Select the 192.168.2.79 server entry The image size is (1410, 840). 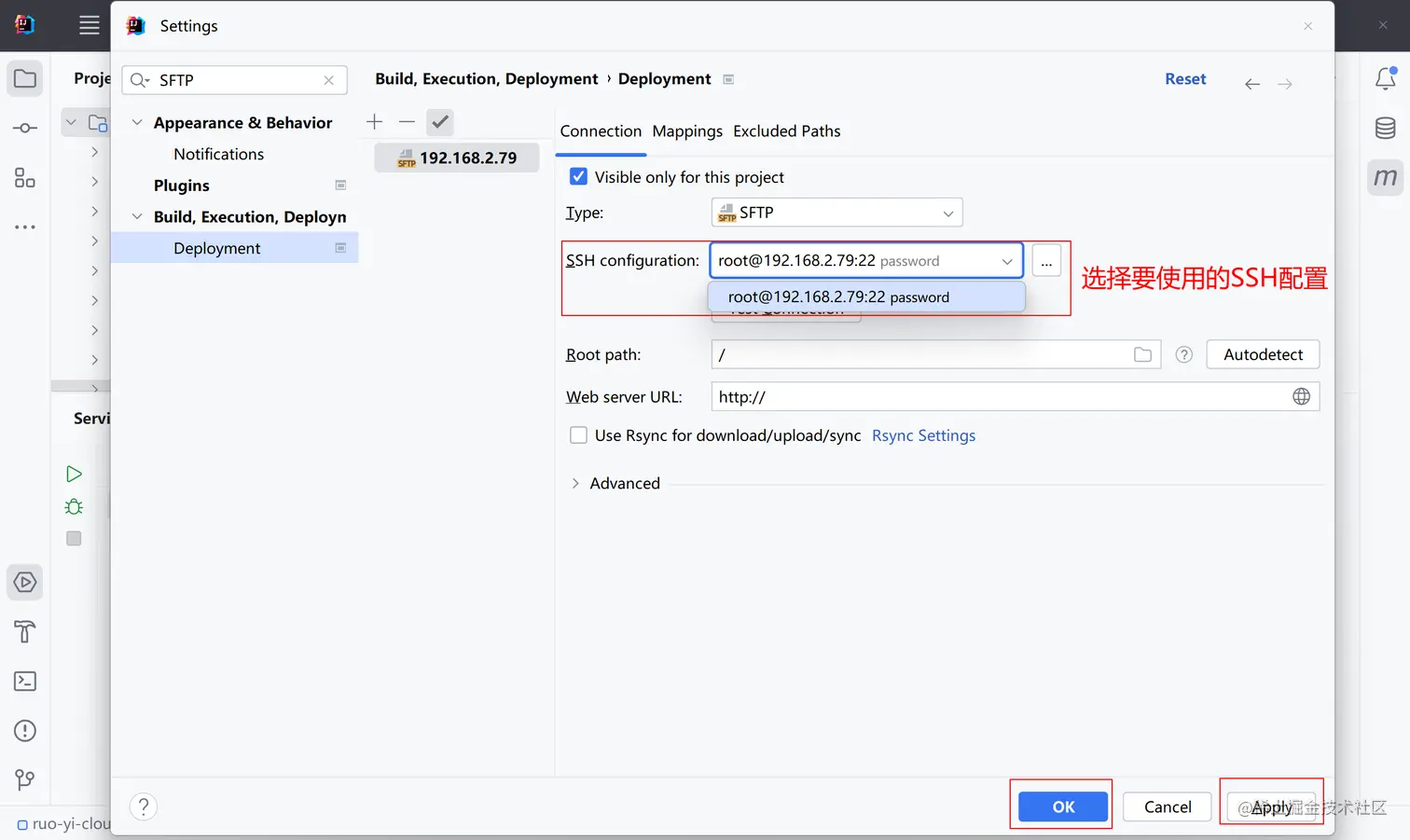tap(457, 158)
